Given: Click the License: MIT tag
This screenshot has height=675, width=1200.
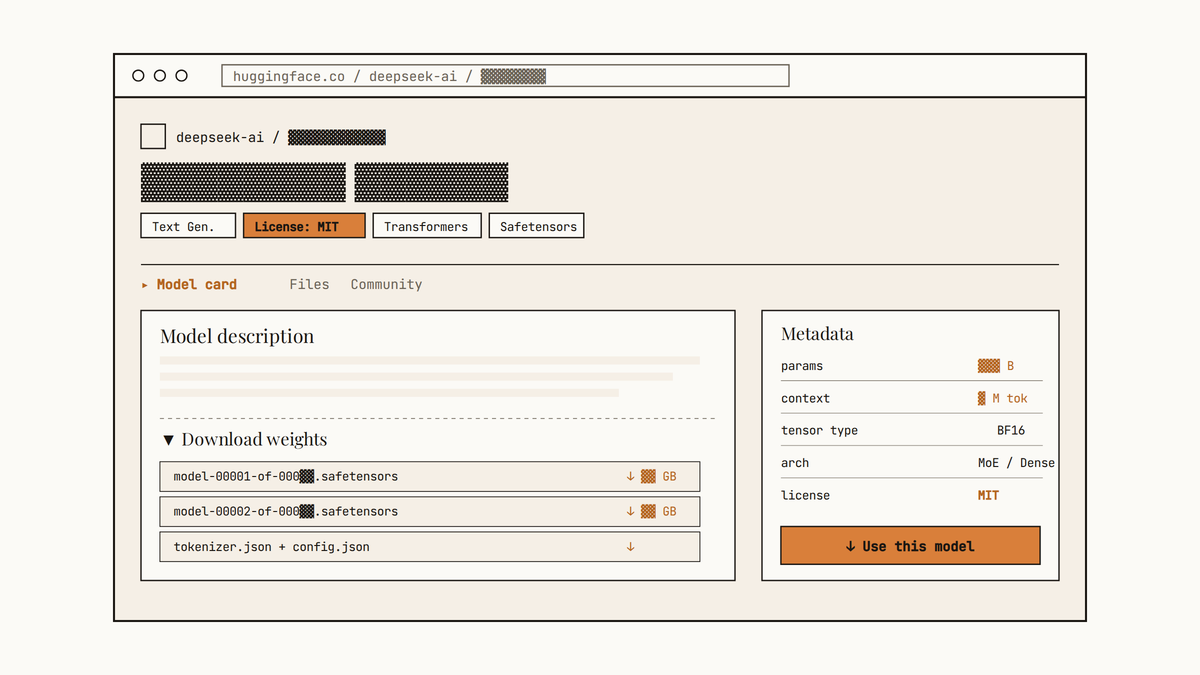Looking at the screenshot, I should click(x=304, y=226).
